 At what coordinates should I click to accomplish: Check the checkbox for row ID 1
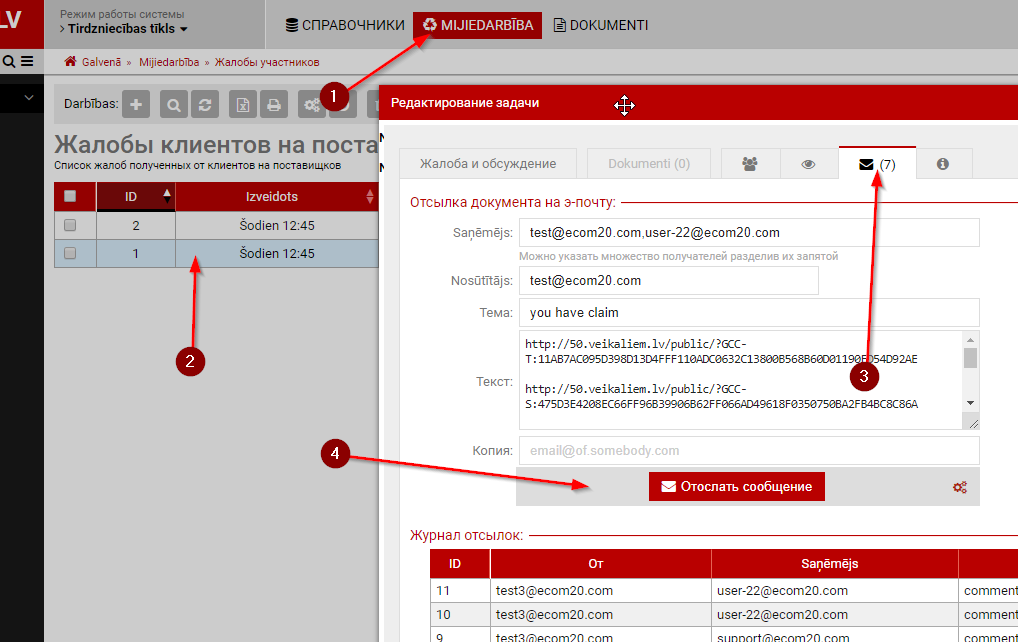[x=70, y=253]
